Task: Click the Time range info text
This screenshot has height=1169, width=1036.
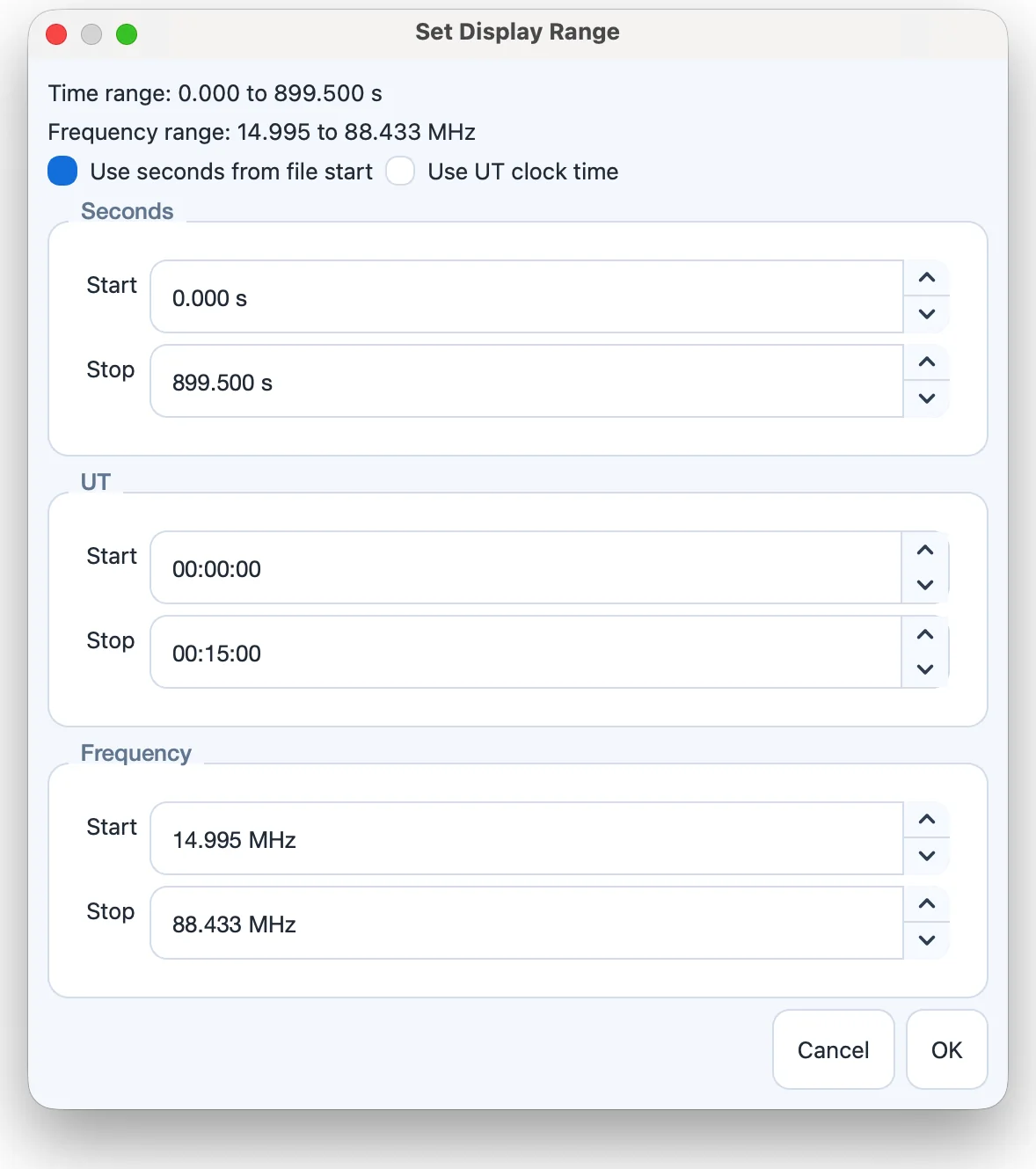Action: pyautogui.click(x=215, y=93)
